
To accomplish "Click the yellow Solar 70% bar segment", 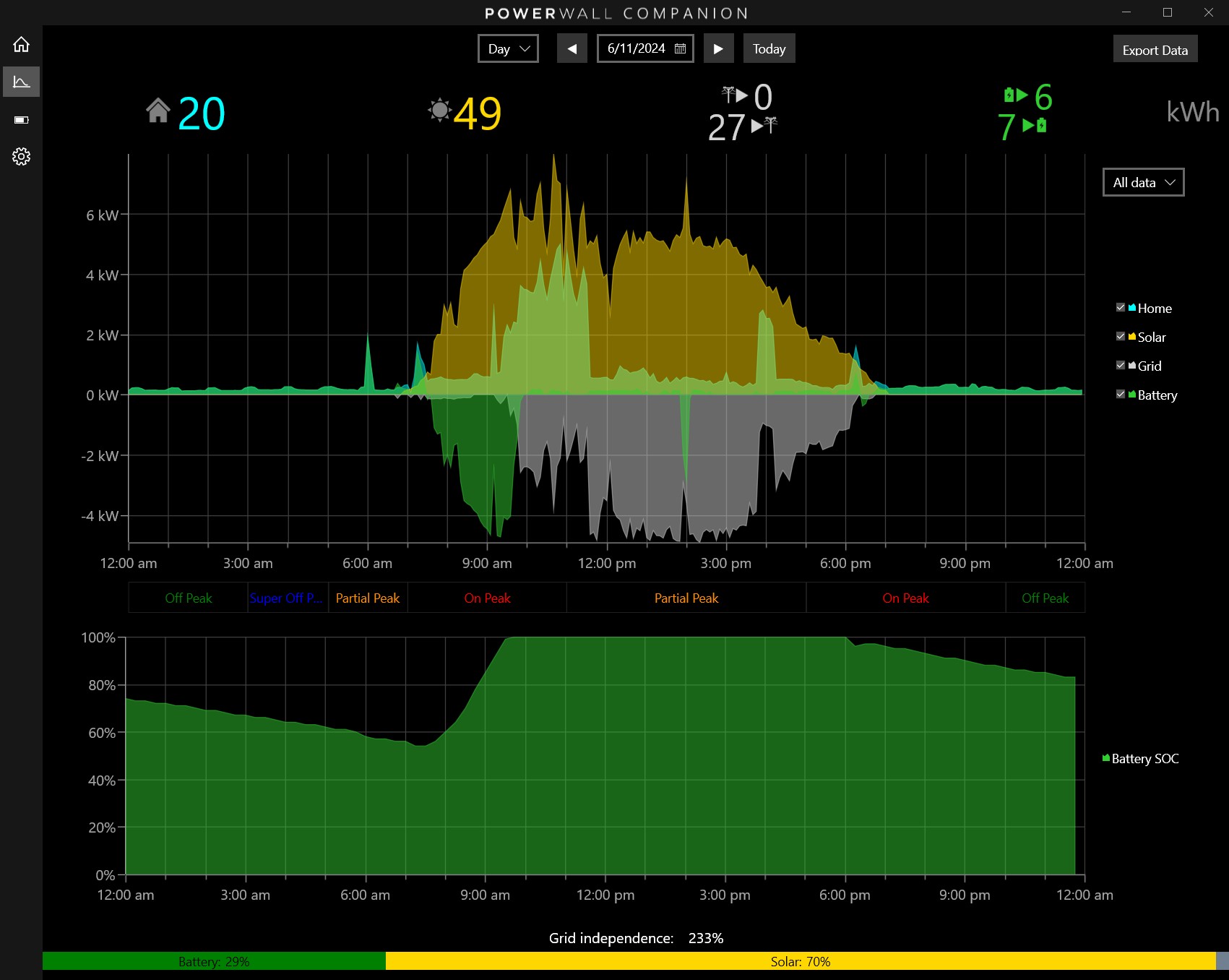I will (801, 961).
